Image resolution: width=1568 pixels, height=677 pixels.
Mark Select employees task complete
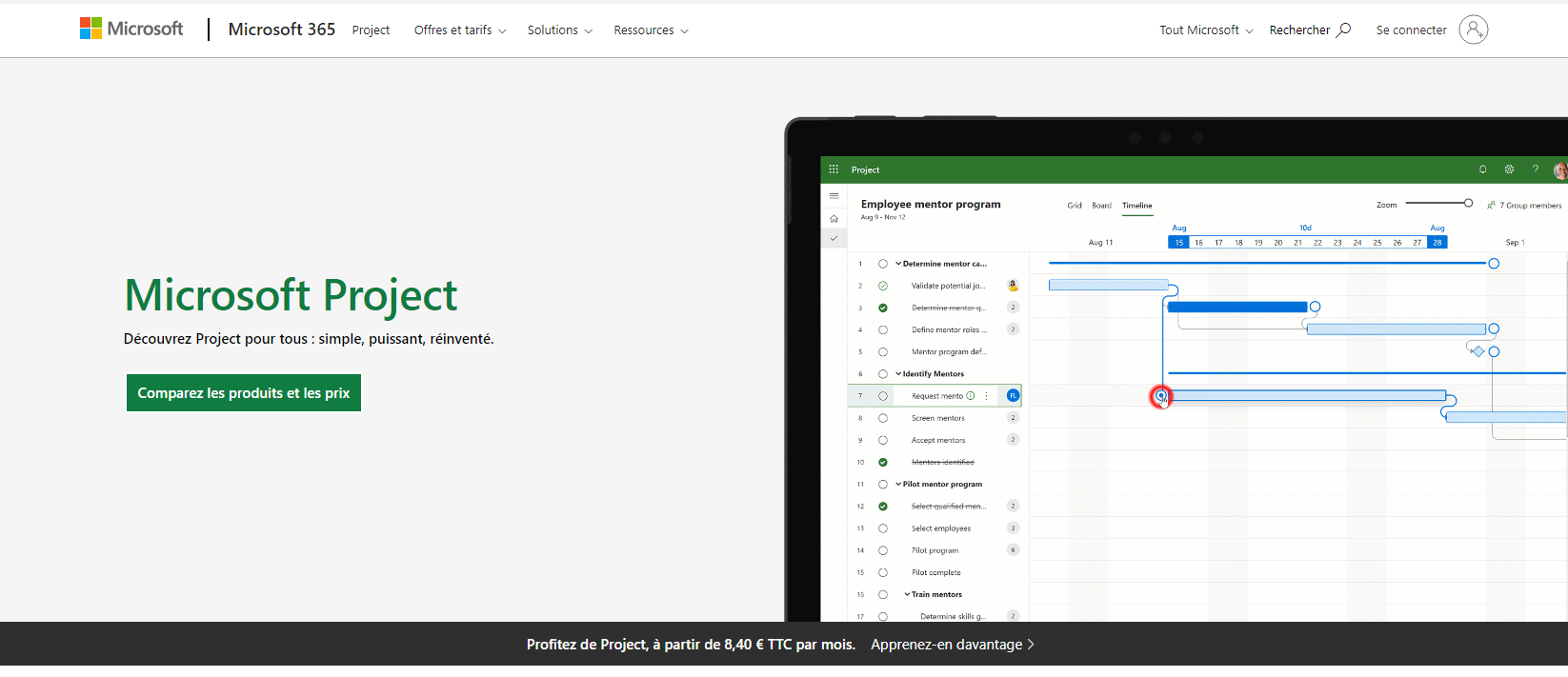click(x=883, y=528)
